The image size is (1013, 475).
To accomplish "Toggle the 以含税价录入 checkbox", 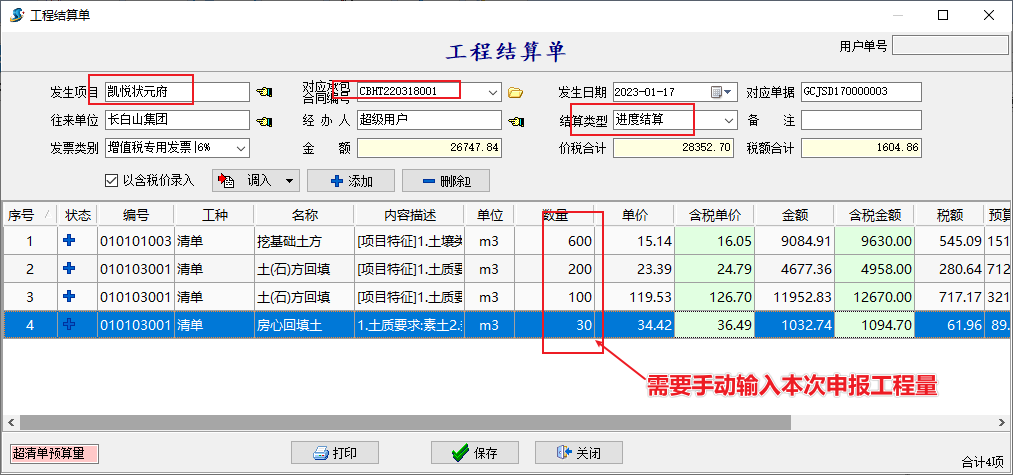I will pos(112,181).
